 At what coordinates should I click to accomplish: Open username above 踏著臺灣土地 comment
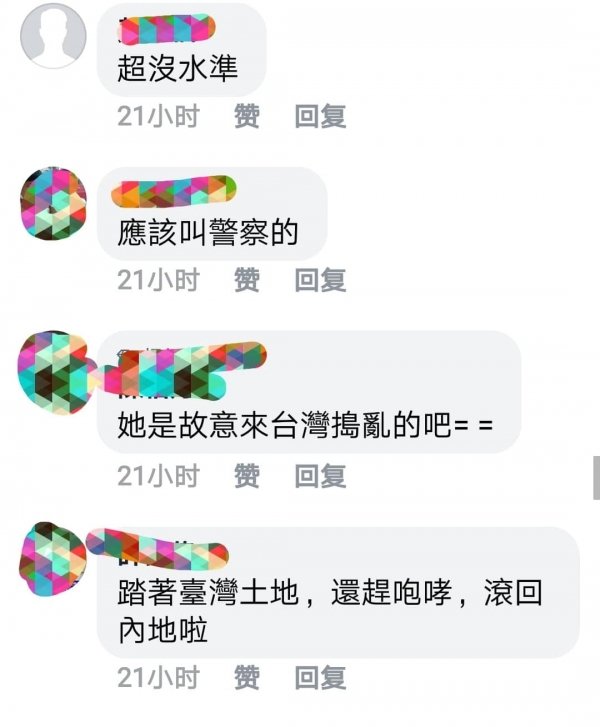click(x=158, y=548)
